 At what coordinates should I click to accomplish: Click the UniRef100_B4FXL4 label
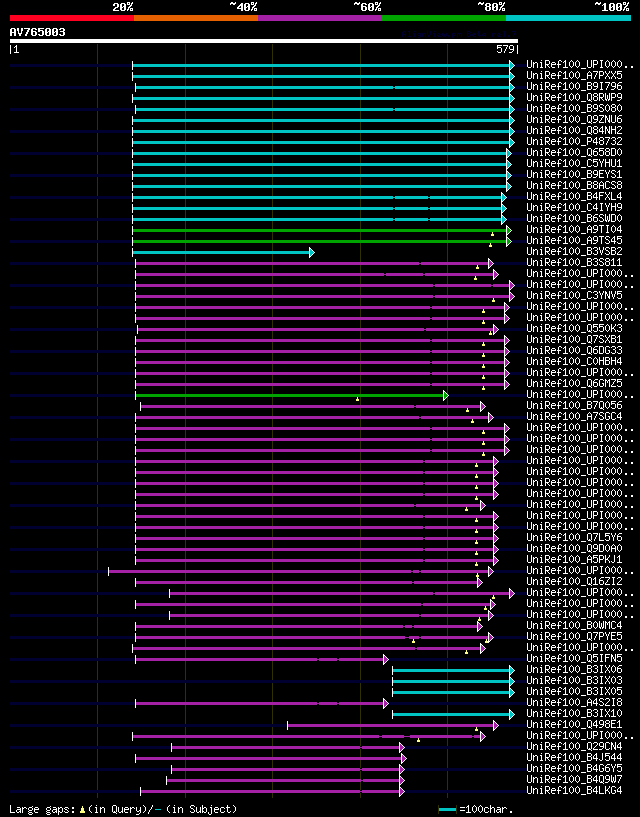point(574,196)
